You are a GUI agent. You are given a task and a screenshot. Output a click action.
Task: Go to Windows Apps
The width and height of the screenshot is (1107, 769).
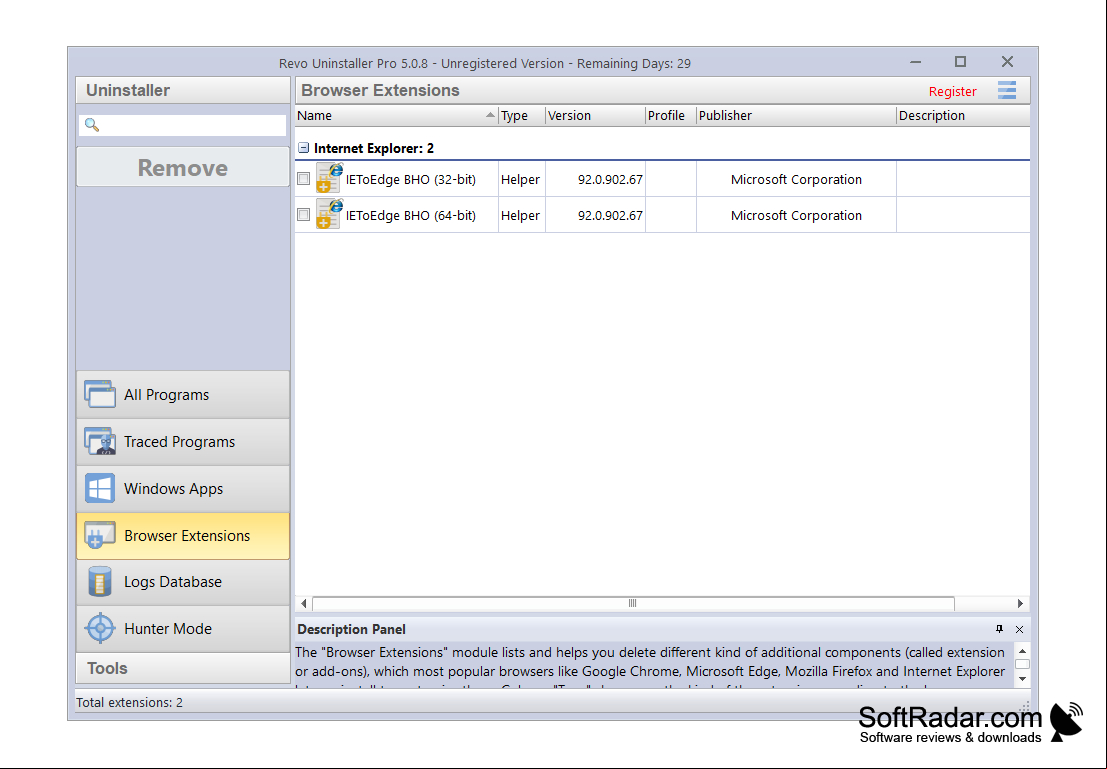click(x=183, y=489)
